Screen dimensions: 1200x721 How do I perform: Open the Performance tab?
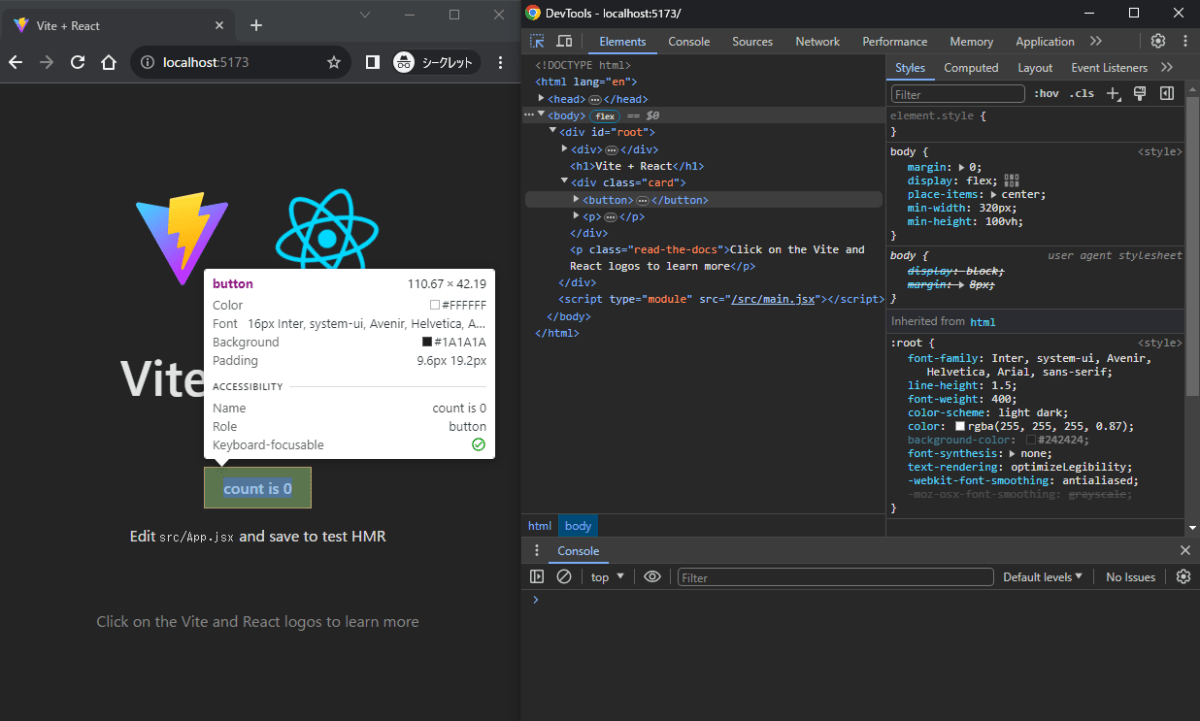[x=895, y=41]
